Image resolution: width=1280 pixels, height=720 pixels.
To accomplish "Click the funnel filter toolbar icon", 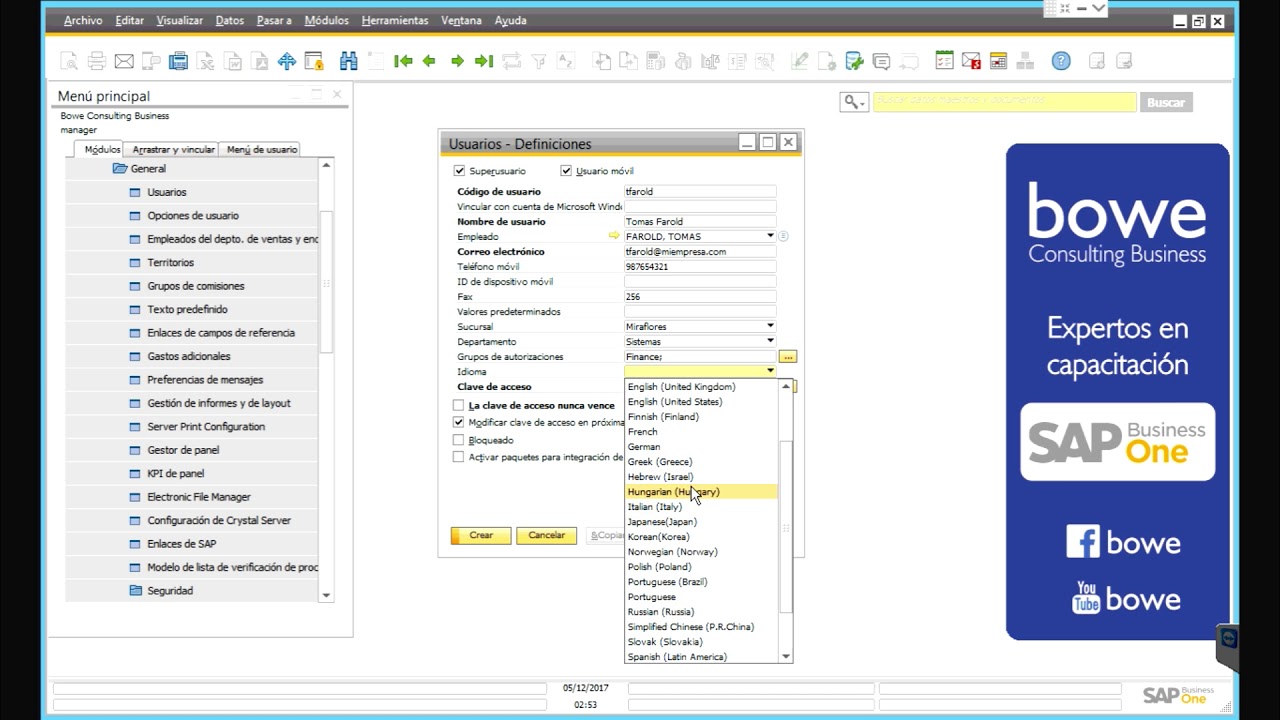I will 539,61.
